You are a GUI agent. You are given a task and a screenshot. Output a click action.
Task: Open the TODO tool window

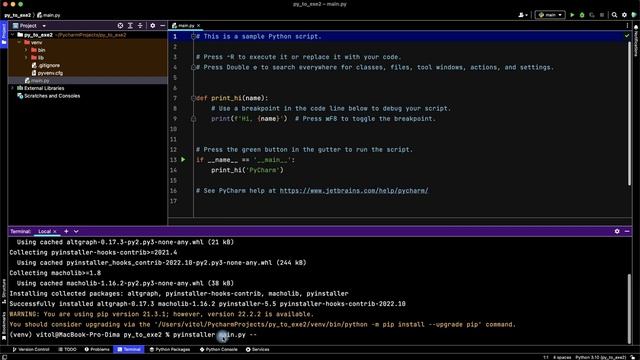[67, 349]
